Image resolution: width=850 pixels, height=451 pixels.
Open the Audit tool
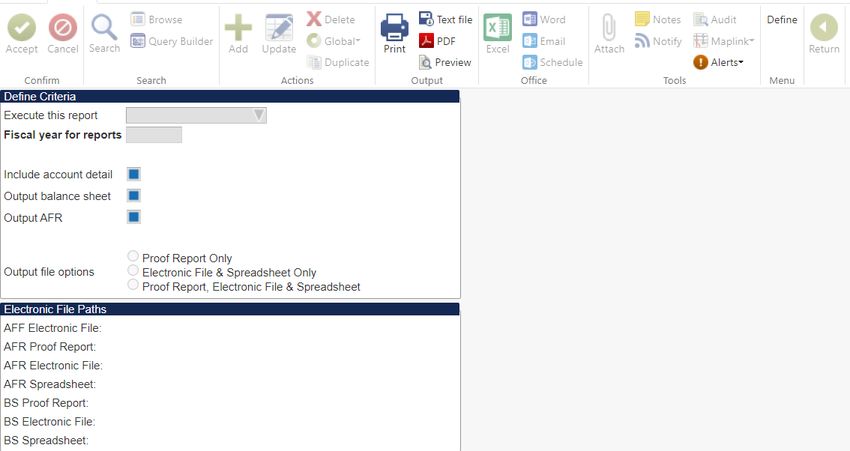tap(714, 20)
